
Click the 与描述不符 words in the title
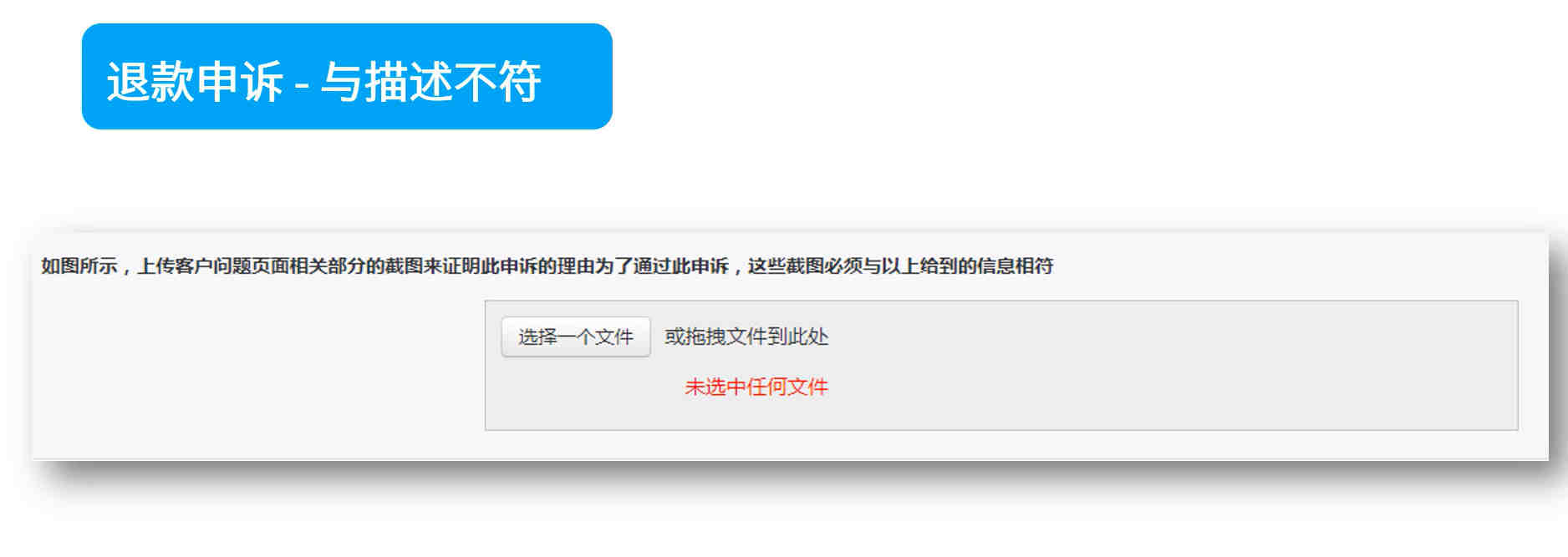[431, 82]
